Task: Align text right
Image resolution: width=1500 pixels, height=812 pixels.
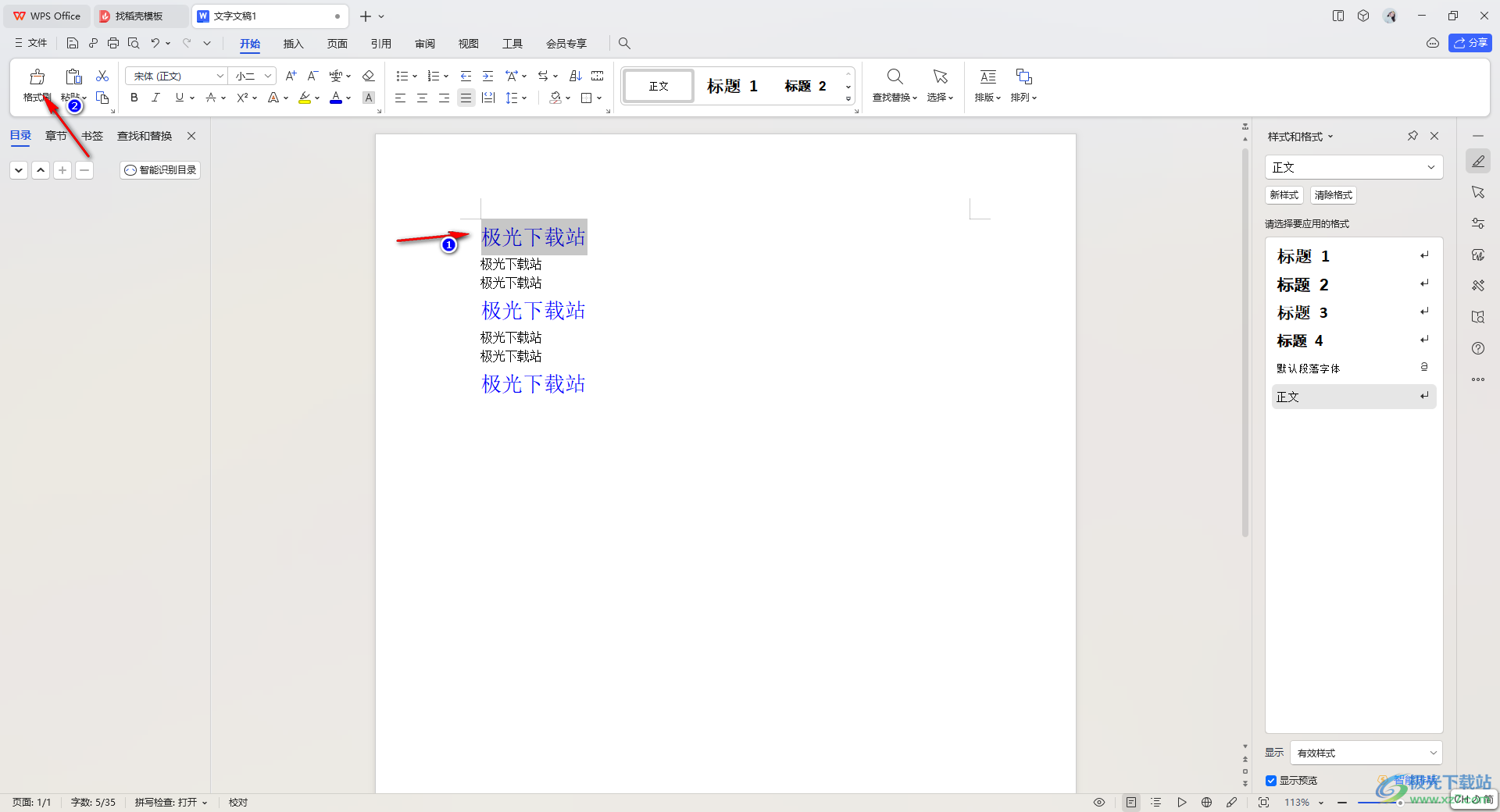Action: tap(444, 98)
